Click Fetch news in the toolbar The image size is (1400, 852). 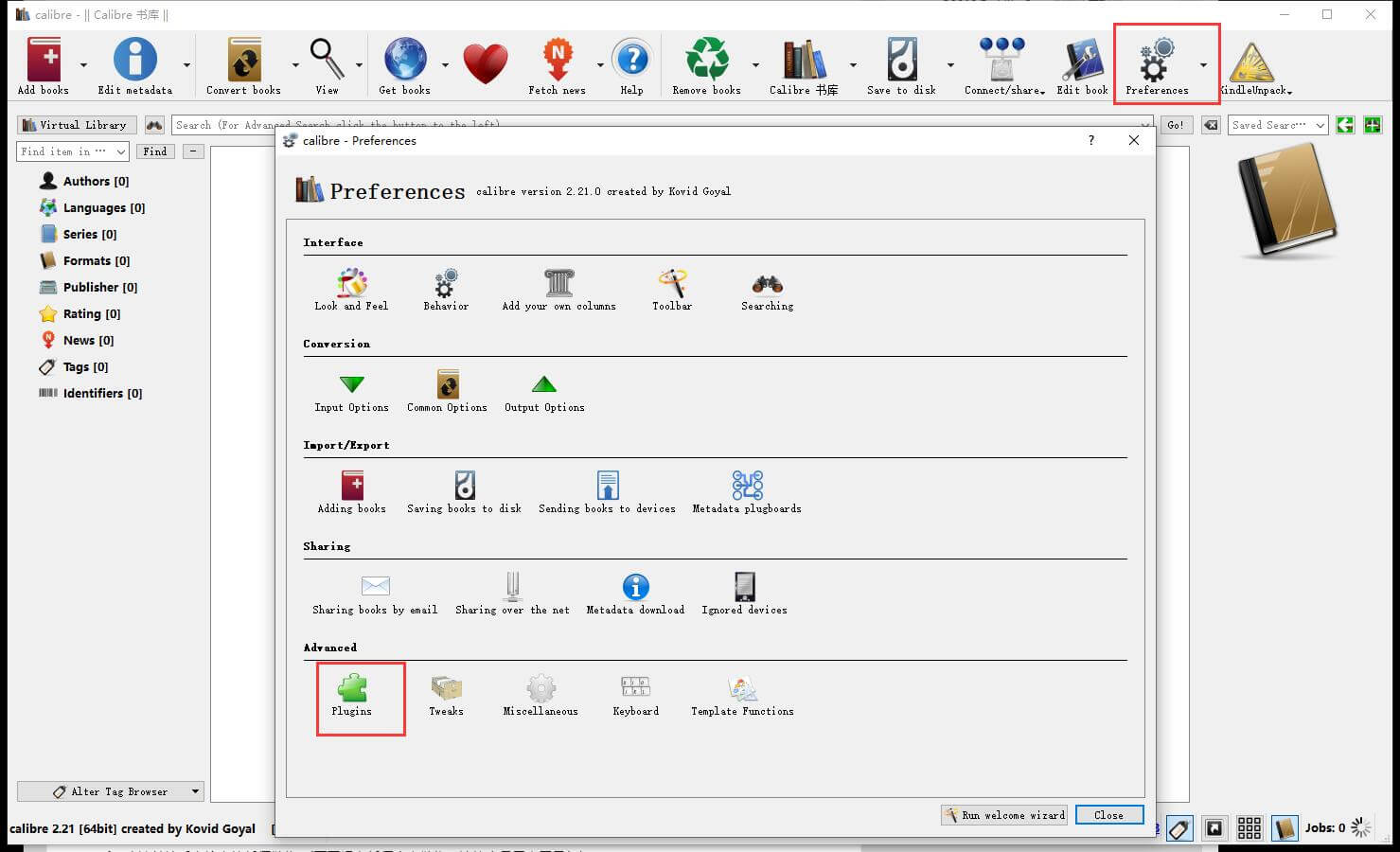click(557, 64)
